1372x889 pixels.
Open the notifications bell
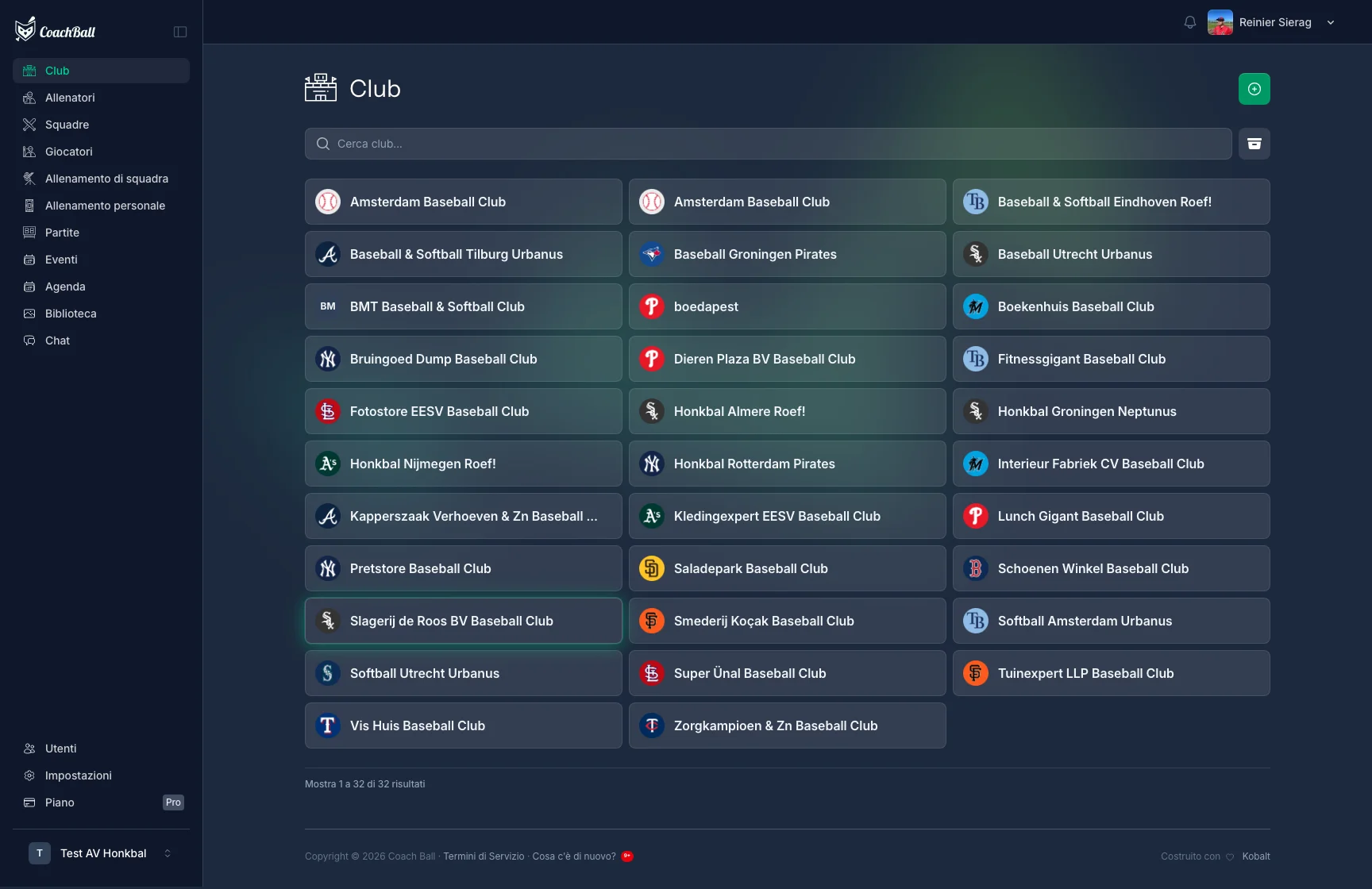click(1189, 22)
